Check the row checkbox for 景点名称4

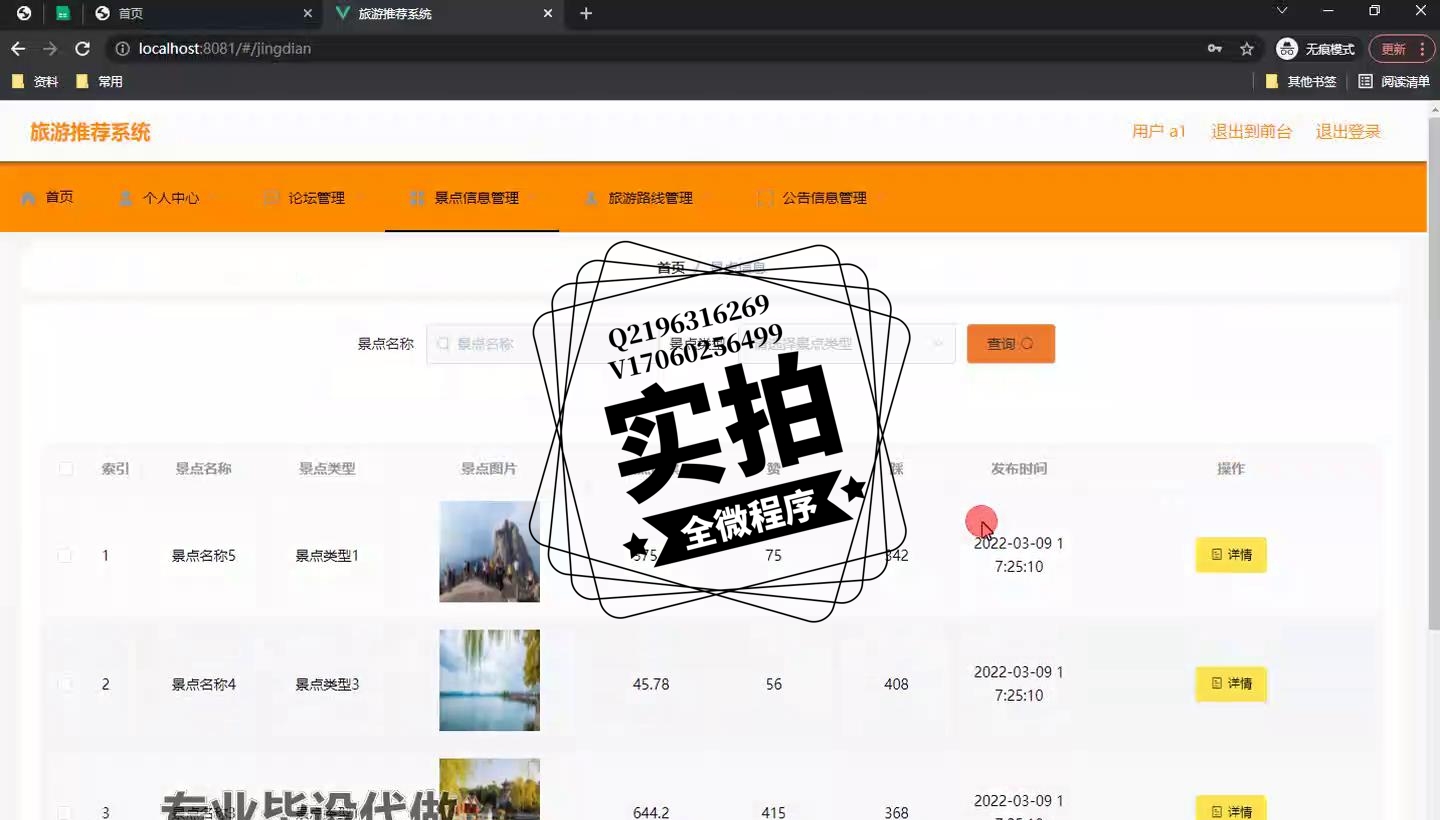65,685
